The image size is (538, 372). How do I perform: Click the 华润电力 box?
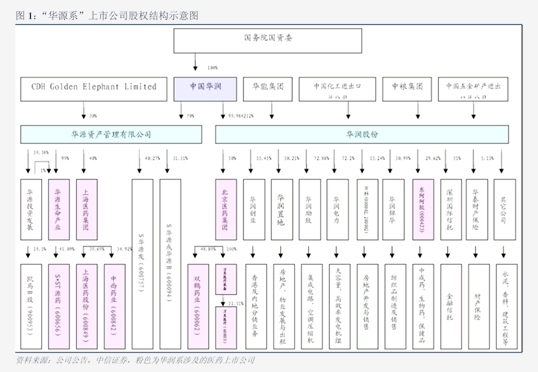tap(337, 209)
